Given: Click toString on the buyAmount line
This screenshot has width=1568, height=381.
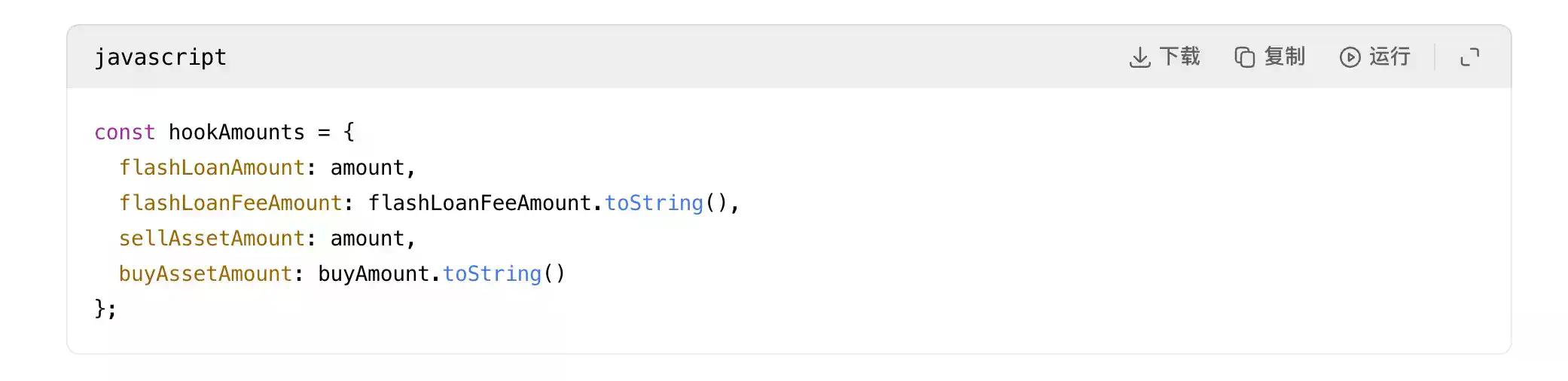Looking at the screenshot, I should [492, 274].
